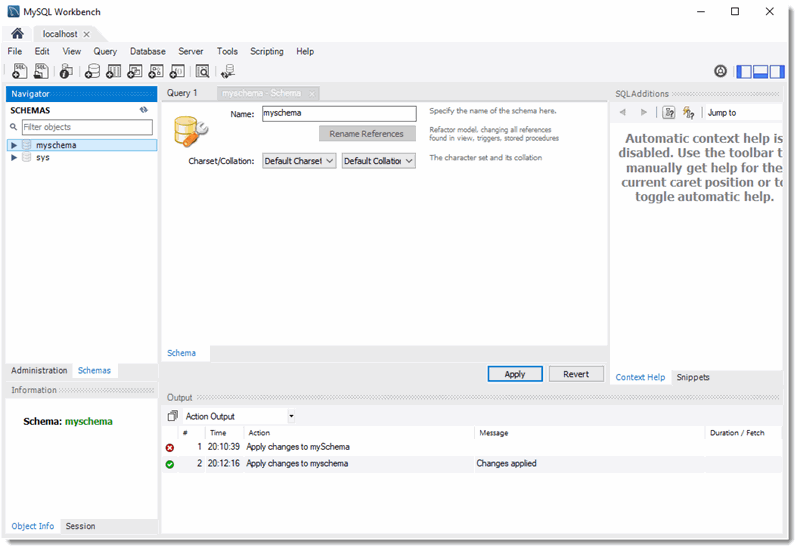The height and width of the screenshot is (551, 800).
Task: Open the Tools menu
Action: tap(227, 51)
